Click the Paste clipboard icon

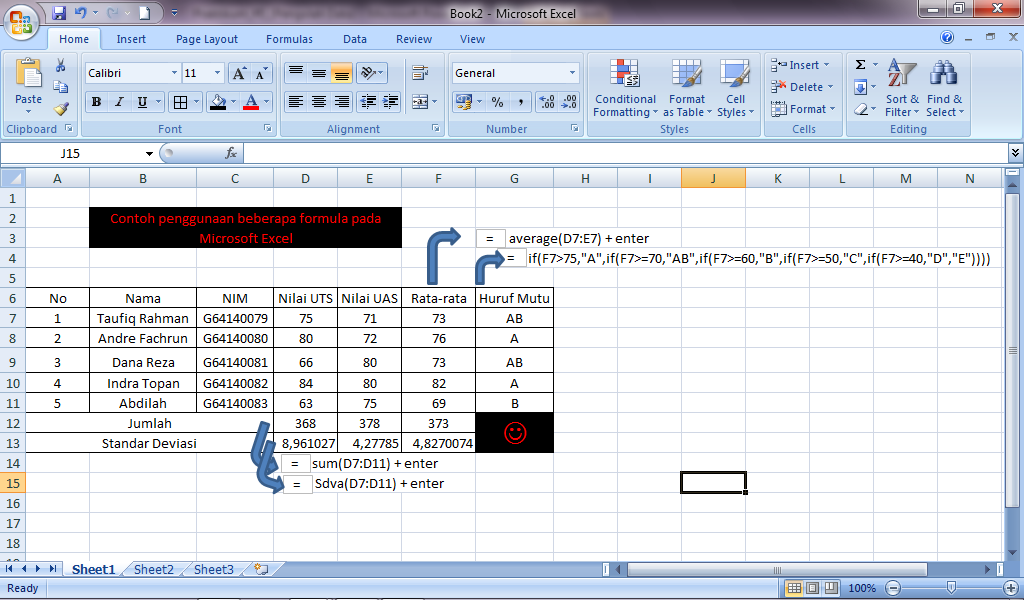coord(28,73)
